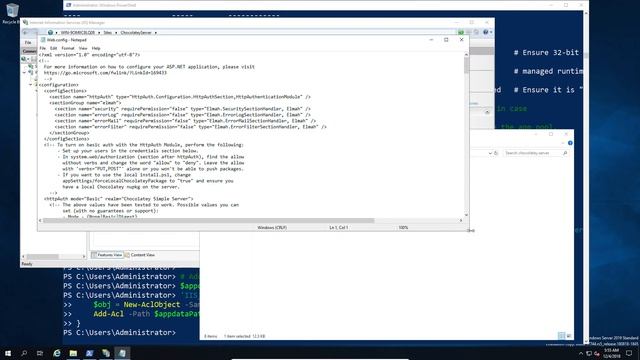Click IIS connections pane horizontal scrollbar

pyautogui.click(x=42, y=256)
